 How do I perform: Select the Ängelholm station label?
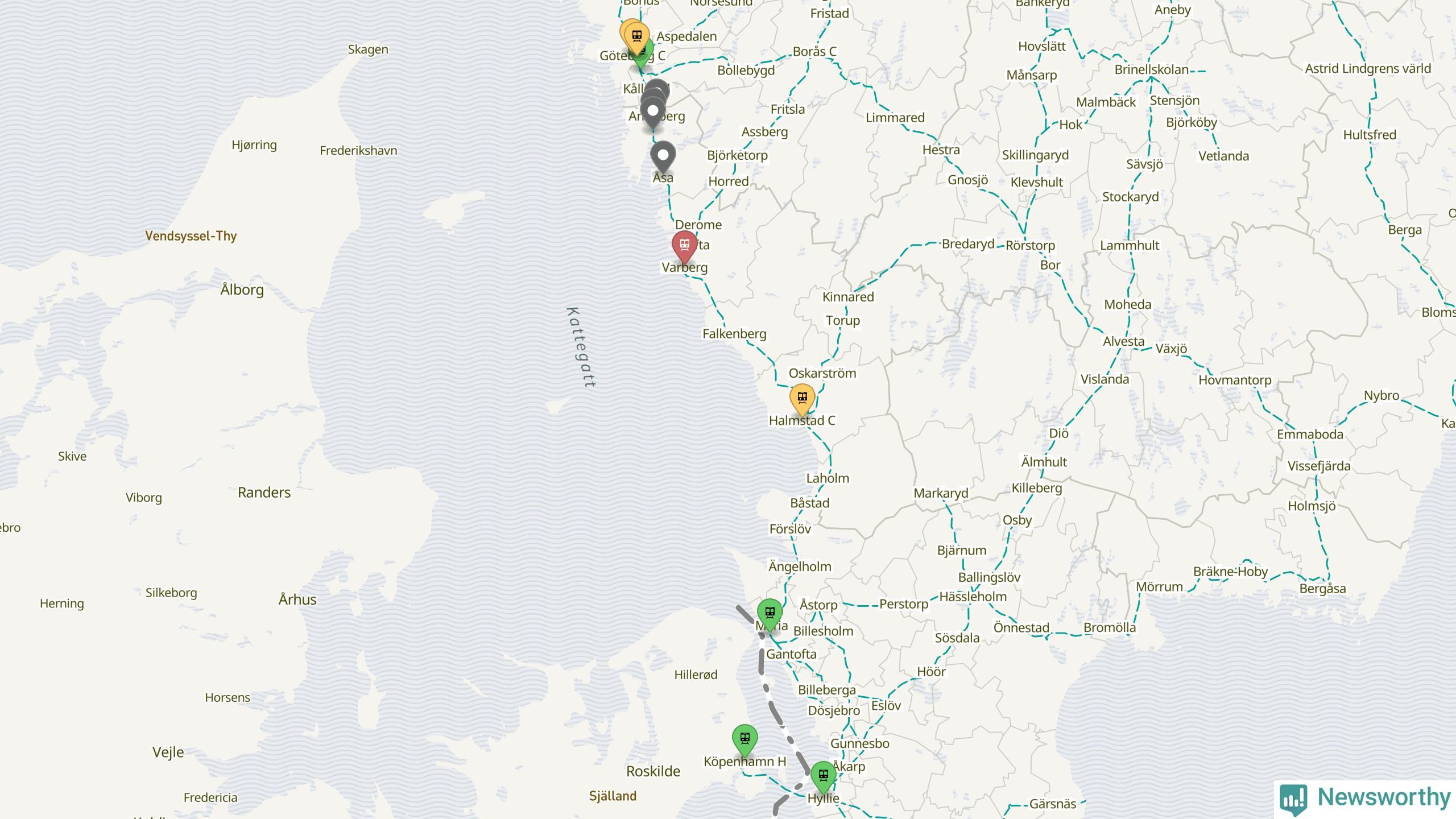click(800, 566)
